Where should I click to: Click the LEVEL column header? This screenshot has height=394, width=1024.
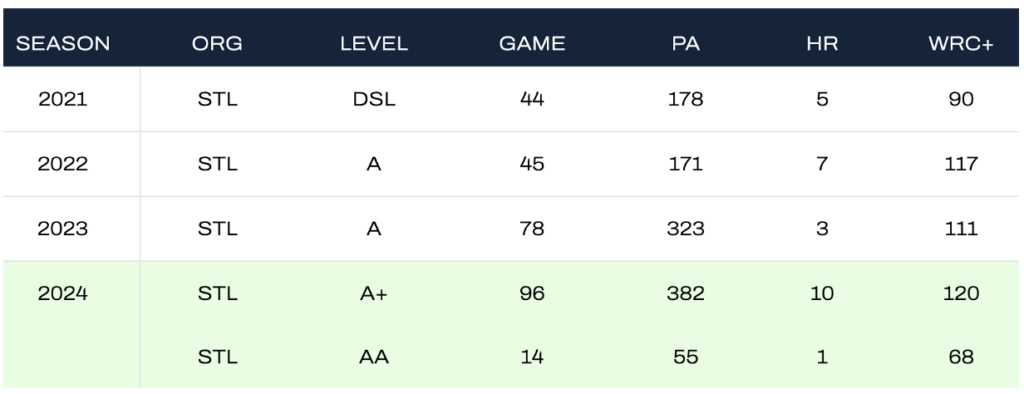pos(374,44)
